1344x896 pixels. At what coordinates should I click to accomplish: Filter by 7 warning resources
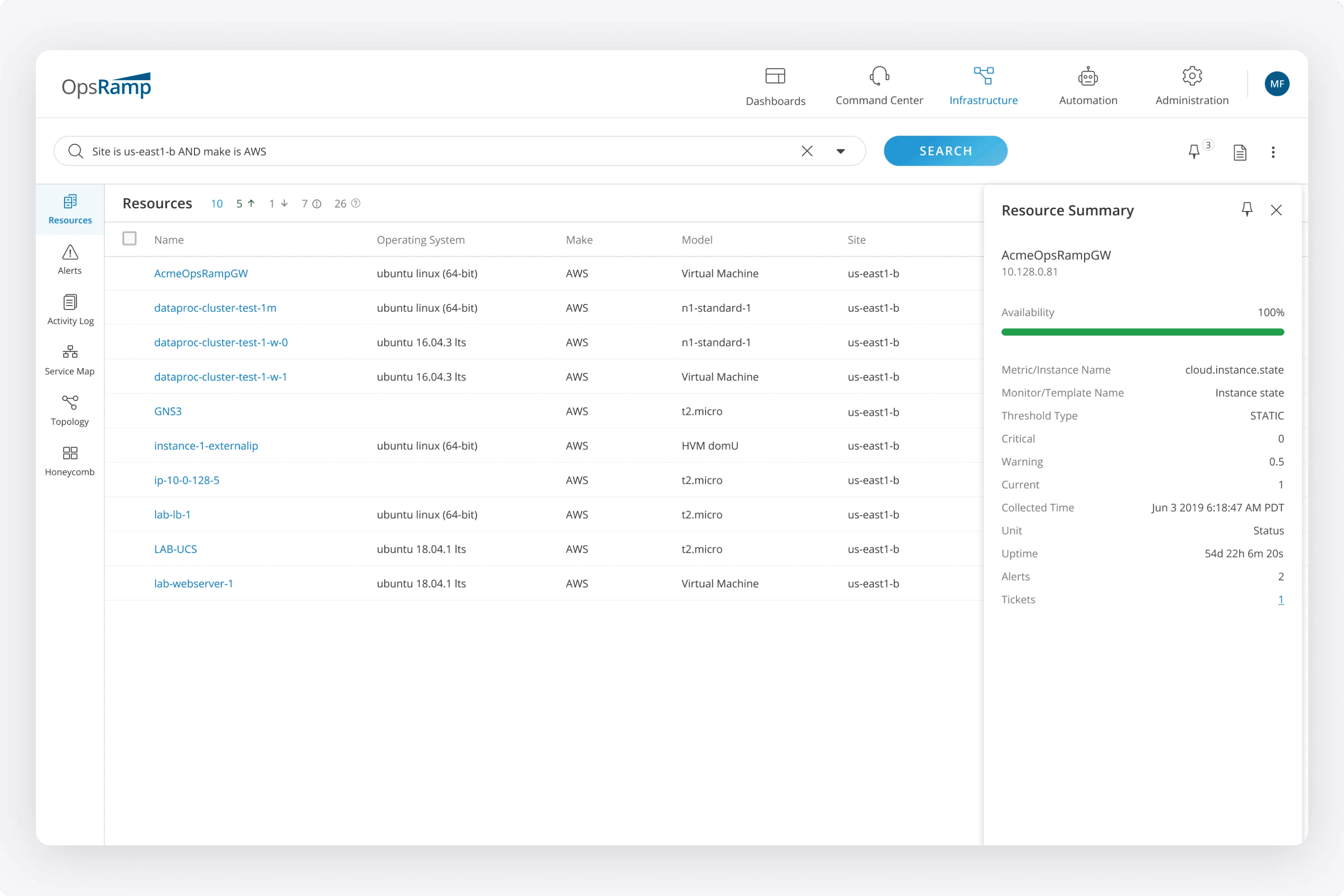(311, 204)
